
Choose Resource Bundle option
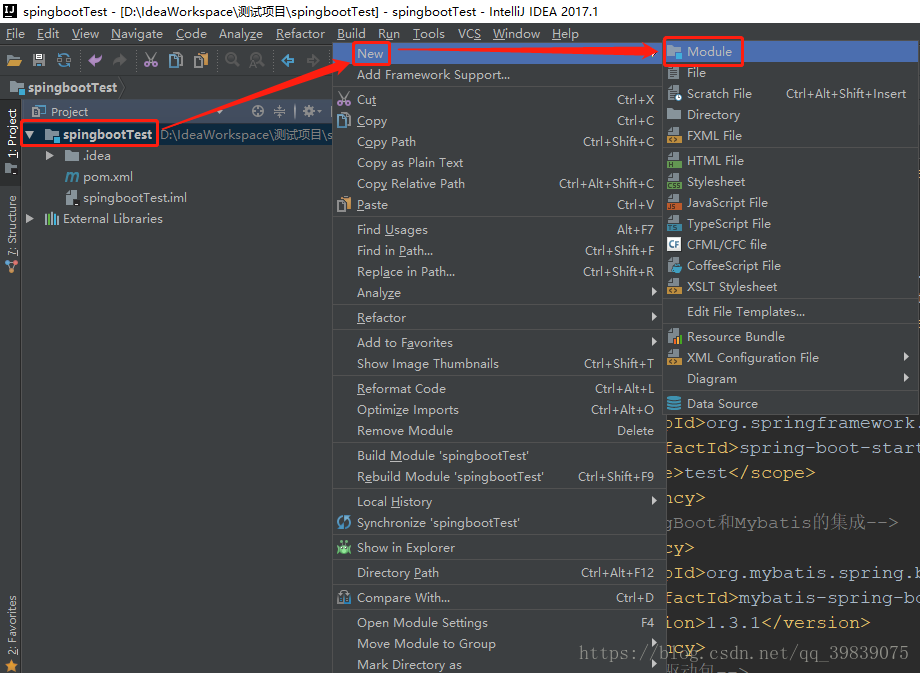pyautogui.click(x=790, y=337)
